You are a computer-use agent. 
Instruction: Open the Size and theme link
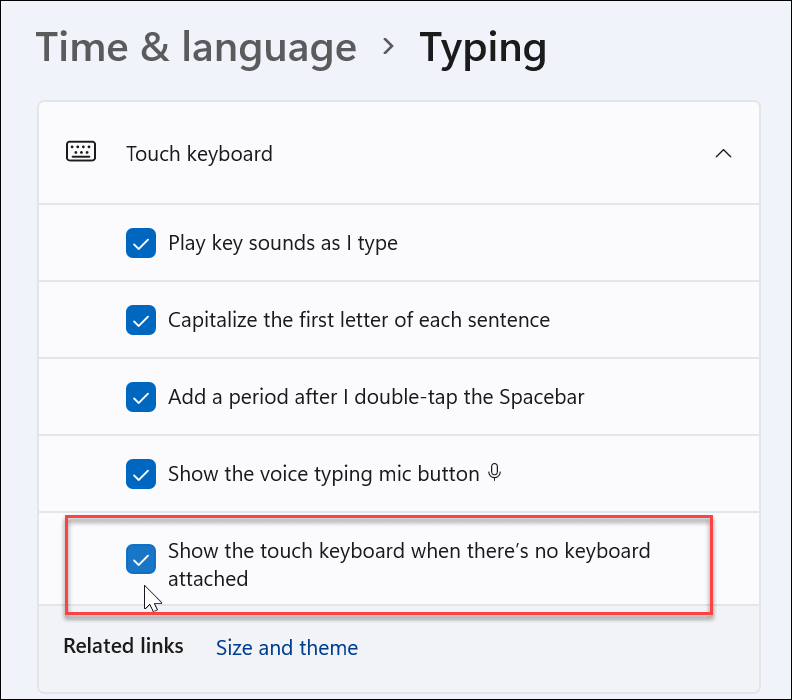[287, 648]
